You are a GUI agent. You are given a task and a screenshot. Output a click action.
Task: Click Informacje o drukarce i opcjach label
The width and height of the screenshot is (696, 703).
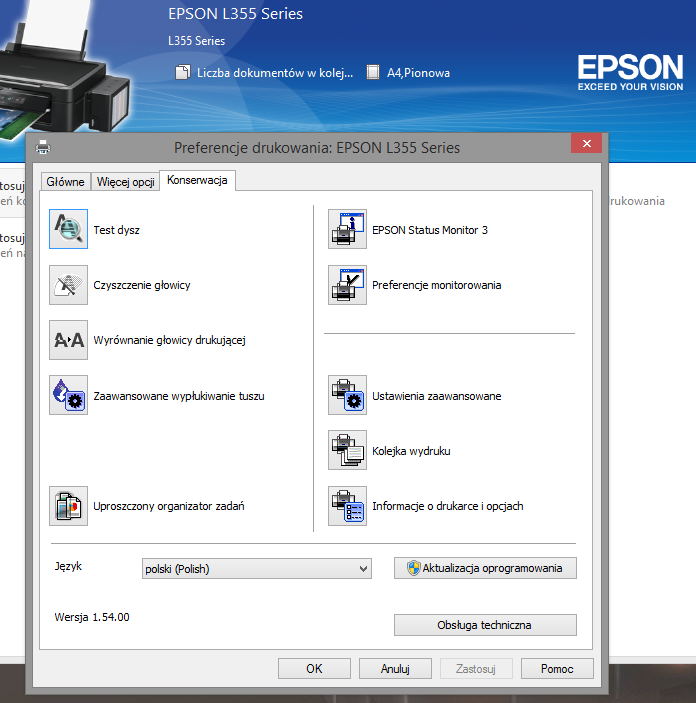tap(448, 506)
